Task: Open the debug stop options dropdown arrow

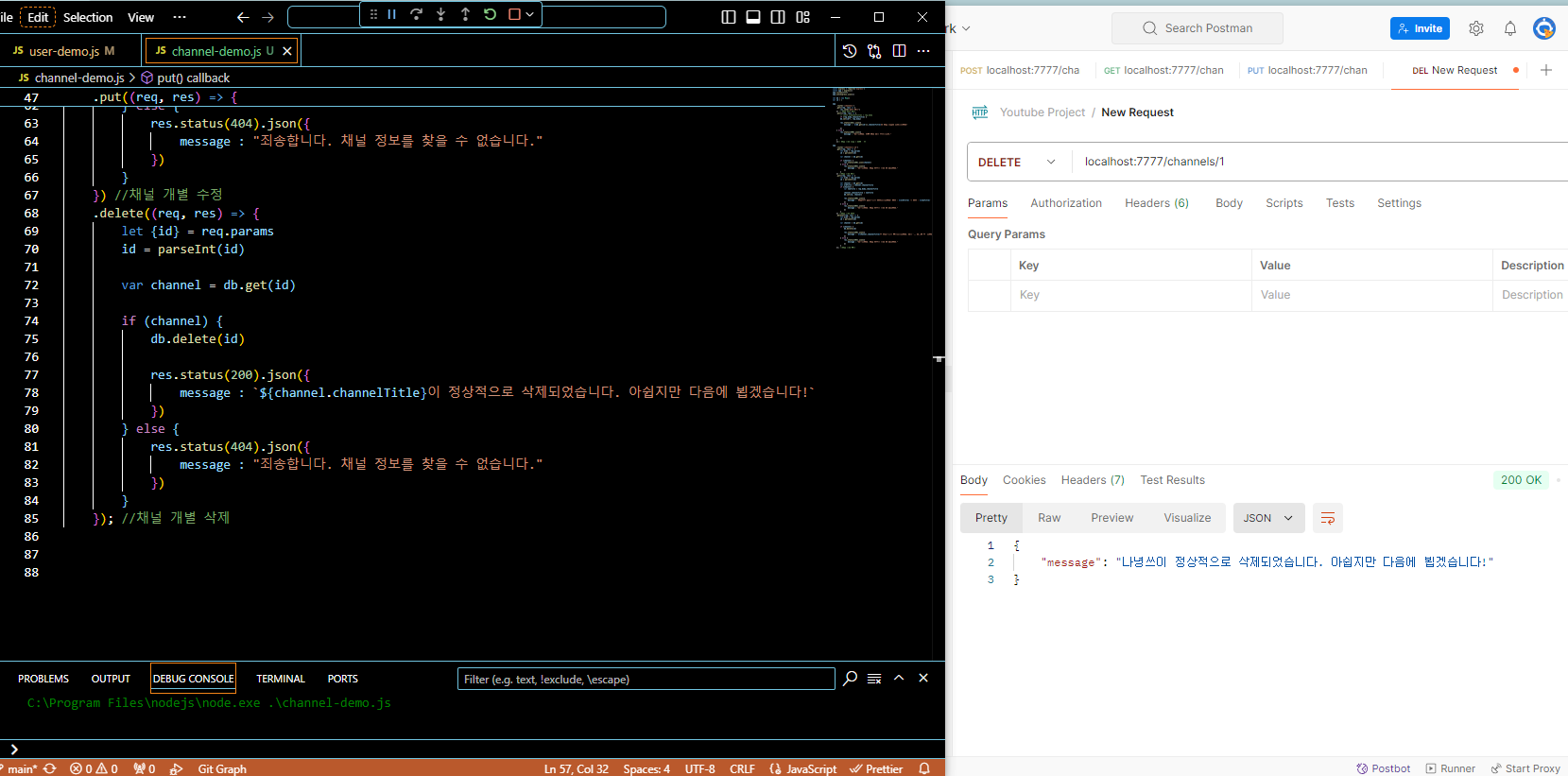Action: coord(529,14)
